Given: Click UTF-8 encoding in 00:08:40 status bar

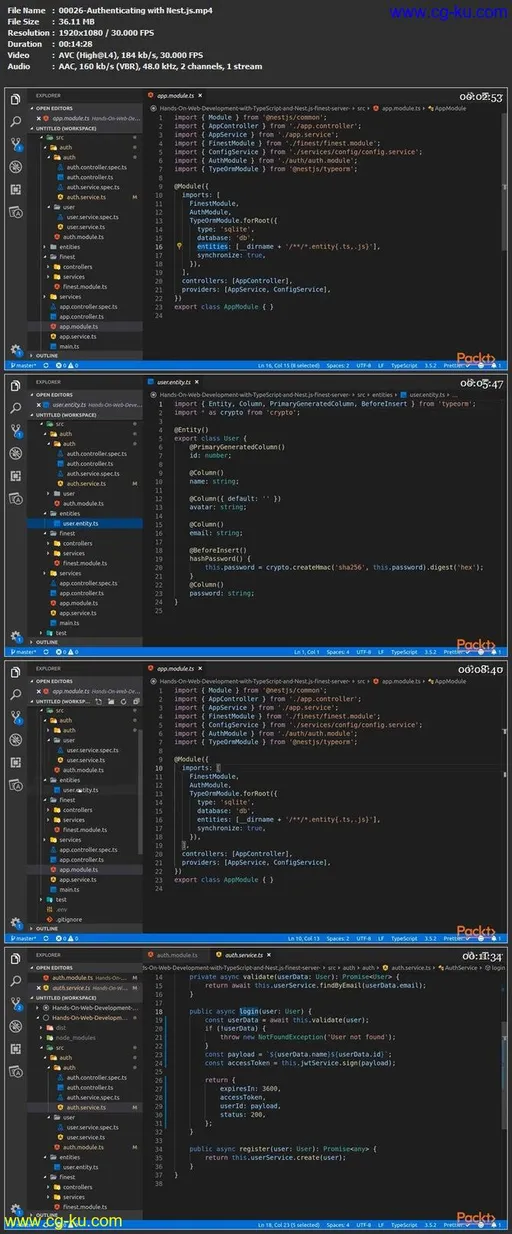Looking at the screenshot, I should pyautogui.click(x=364, y=939).
